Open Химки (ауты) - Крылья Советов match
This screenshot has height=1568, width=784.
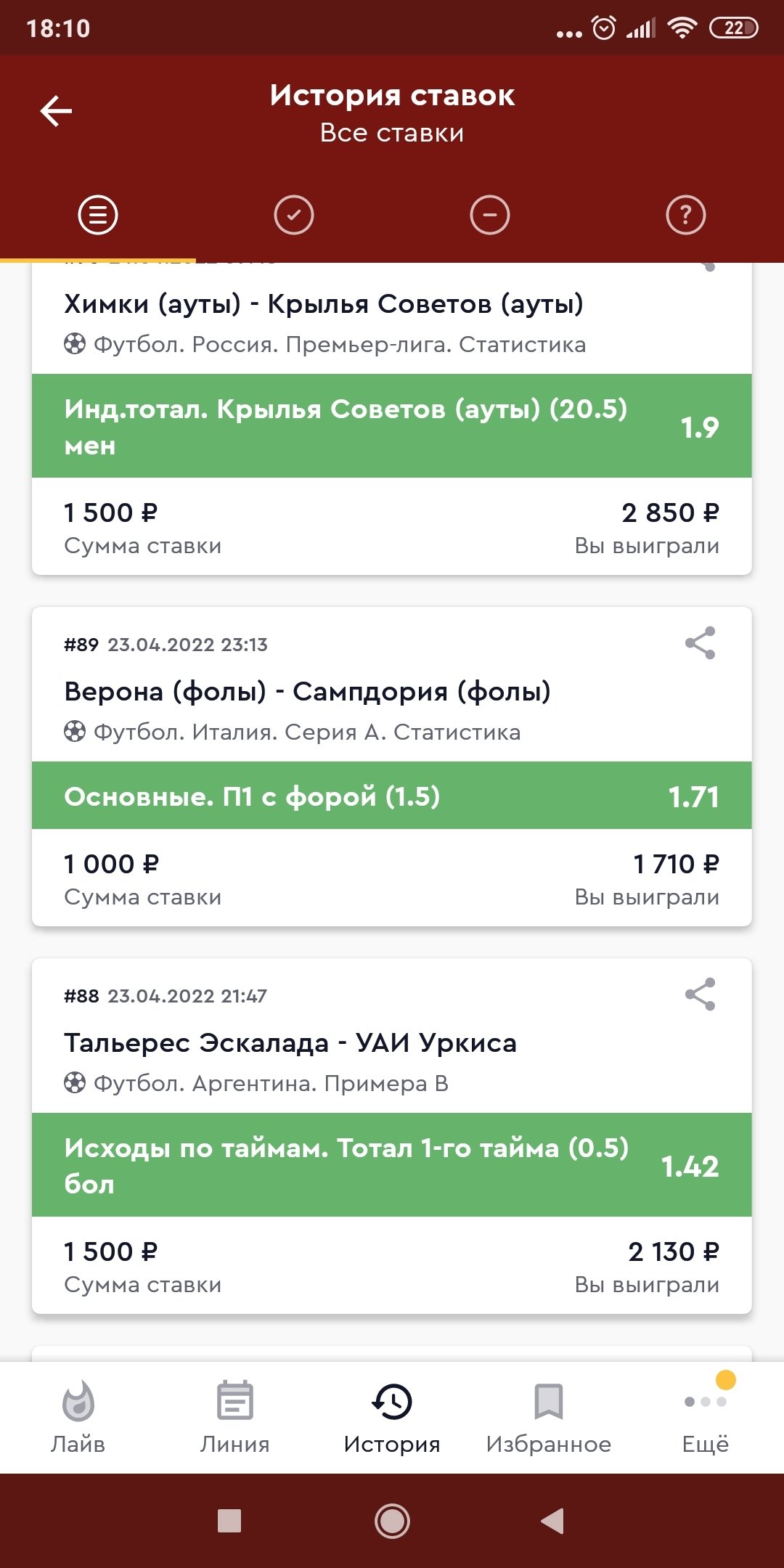point(324,304)
